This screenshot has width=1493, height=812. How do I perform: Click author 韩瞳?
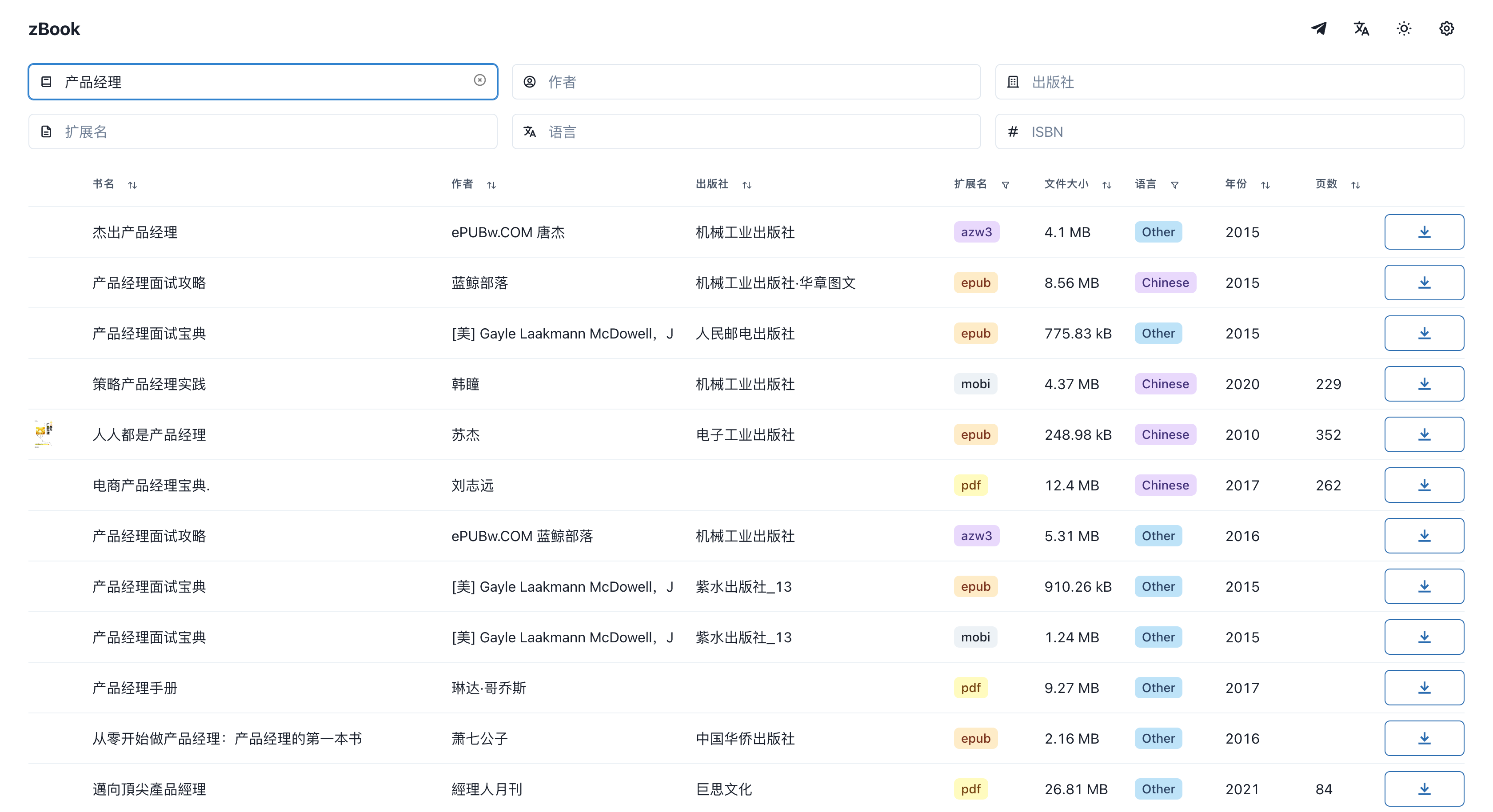[465, 384]
